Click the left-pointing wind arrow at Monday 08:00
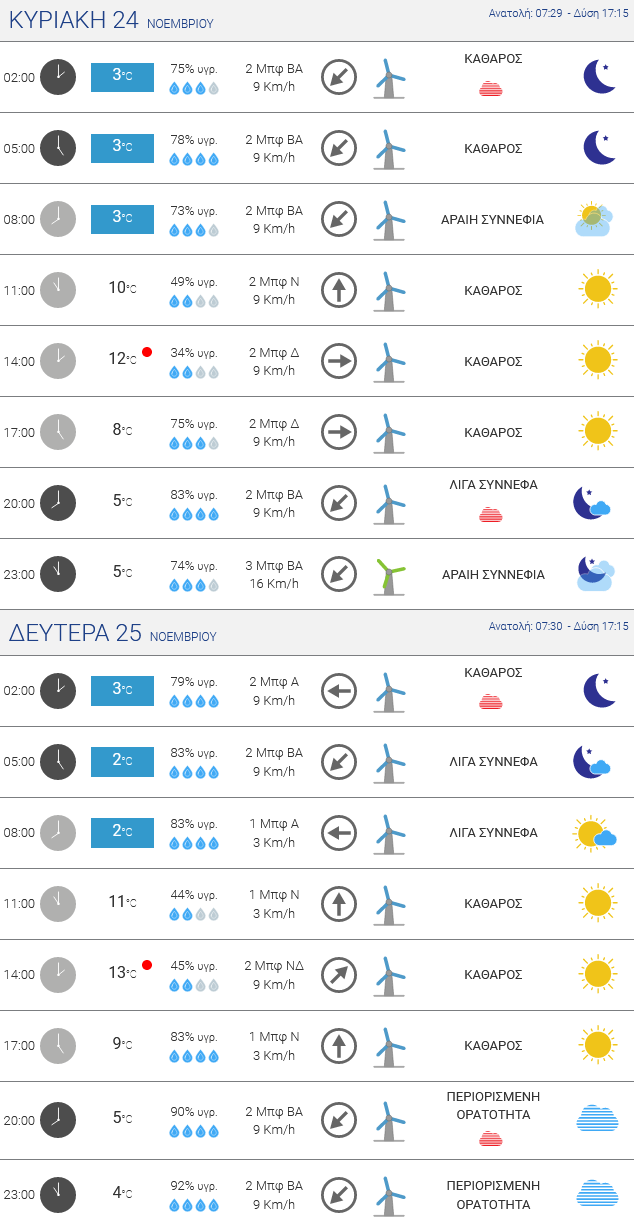The image size is (639, 1224). (339, 832)
